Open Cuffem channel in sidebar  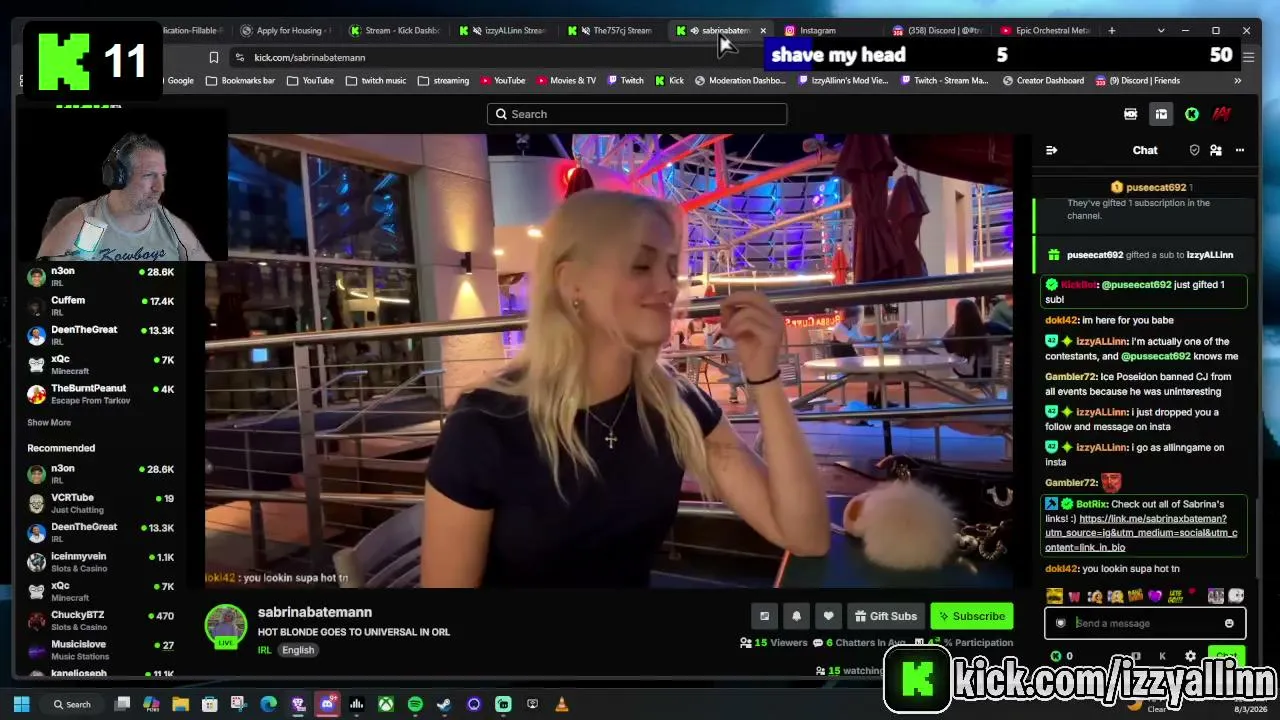pyautogui.click(x=100, y=305)
